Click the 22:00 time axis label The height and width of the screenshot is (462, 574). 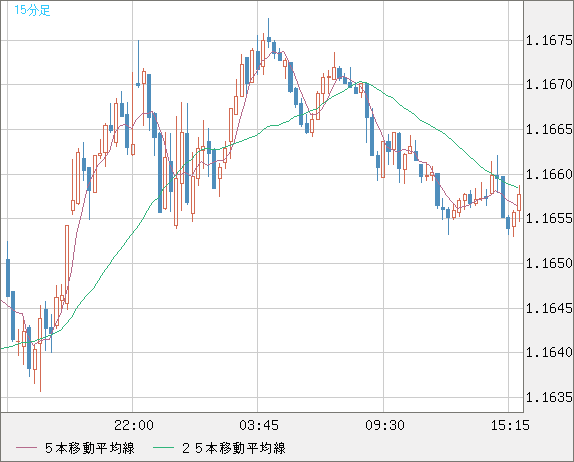coord(134,425)
